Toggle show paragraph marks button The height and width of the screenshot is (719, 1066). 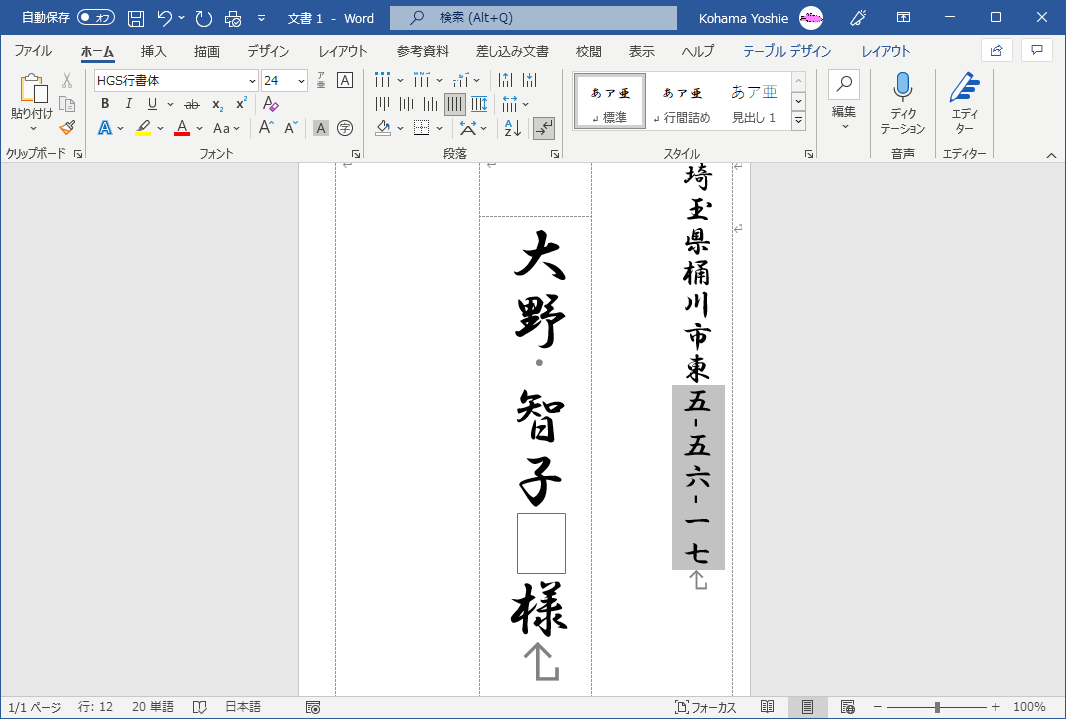pos(544,128)
